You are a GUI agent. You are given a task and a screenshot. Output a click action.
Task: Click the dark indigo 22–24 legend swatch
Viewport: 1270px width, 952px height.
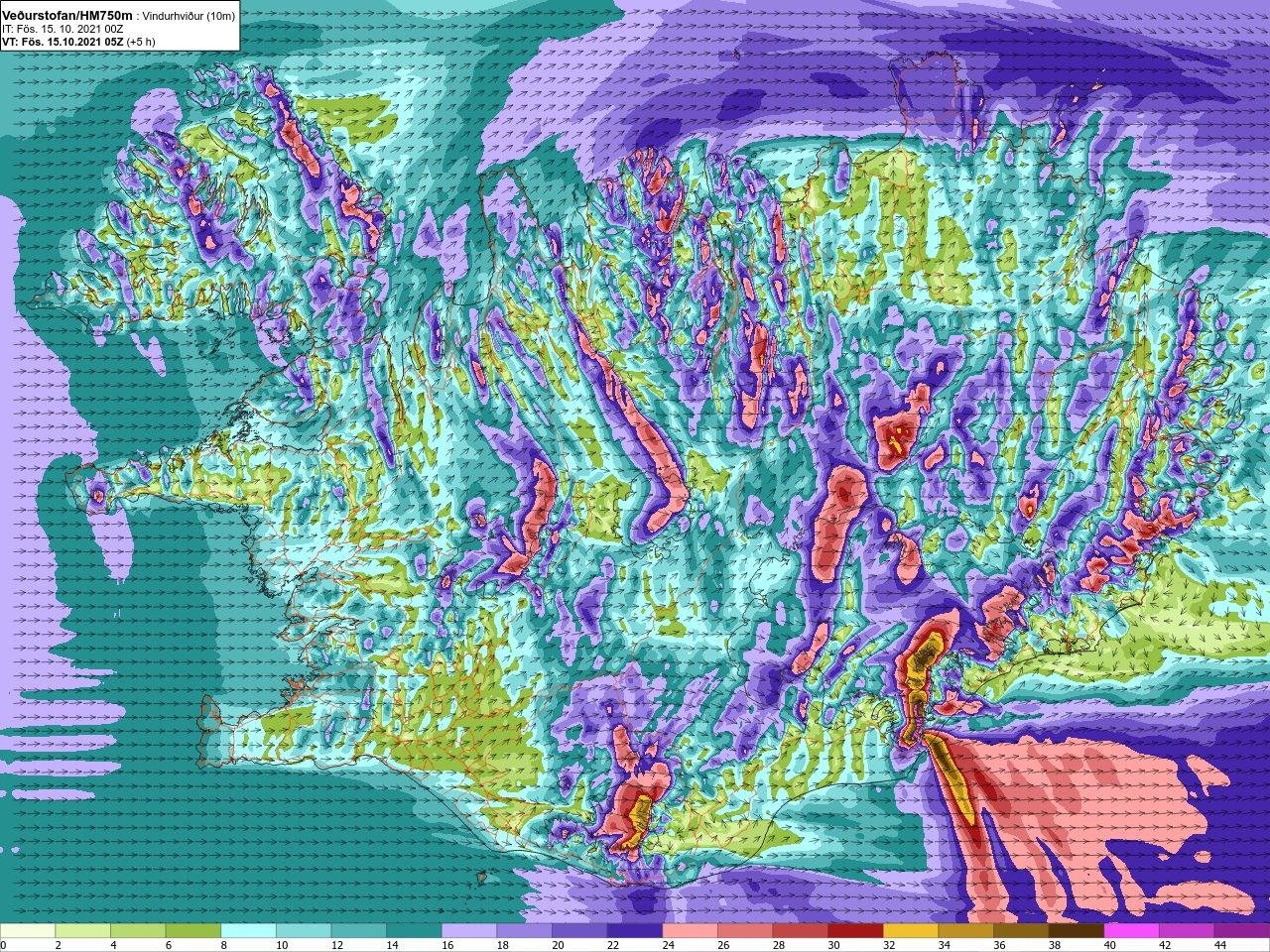[x=635, y=931]
